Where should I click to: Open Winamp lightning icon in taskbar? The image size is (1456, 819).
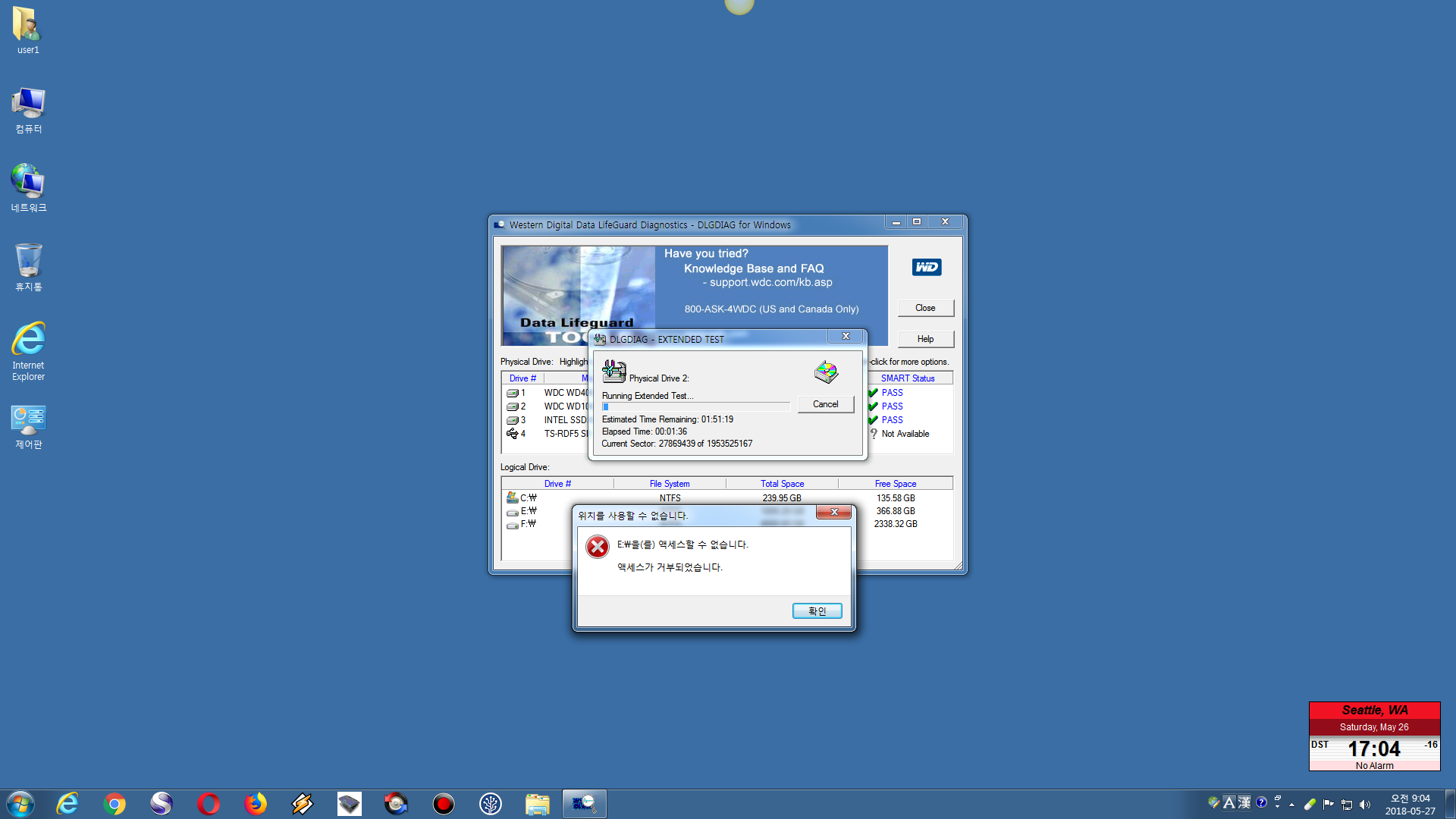pyautogui.click(x=303, y=804)
